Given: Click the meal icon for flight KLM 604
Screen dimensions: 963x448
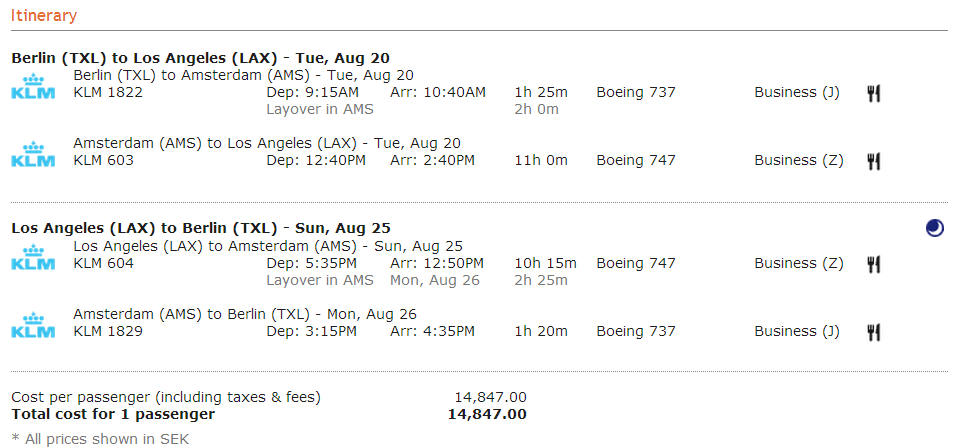Looking at the screenshot, I should (x=873, y=264).
